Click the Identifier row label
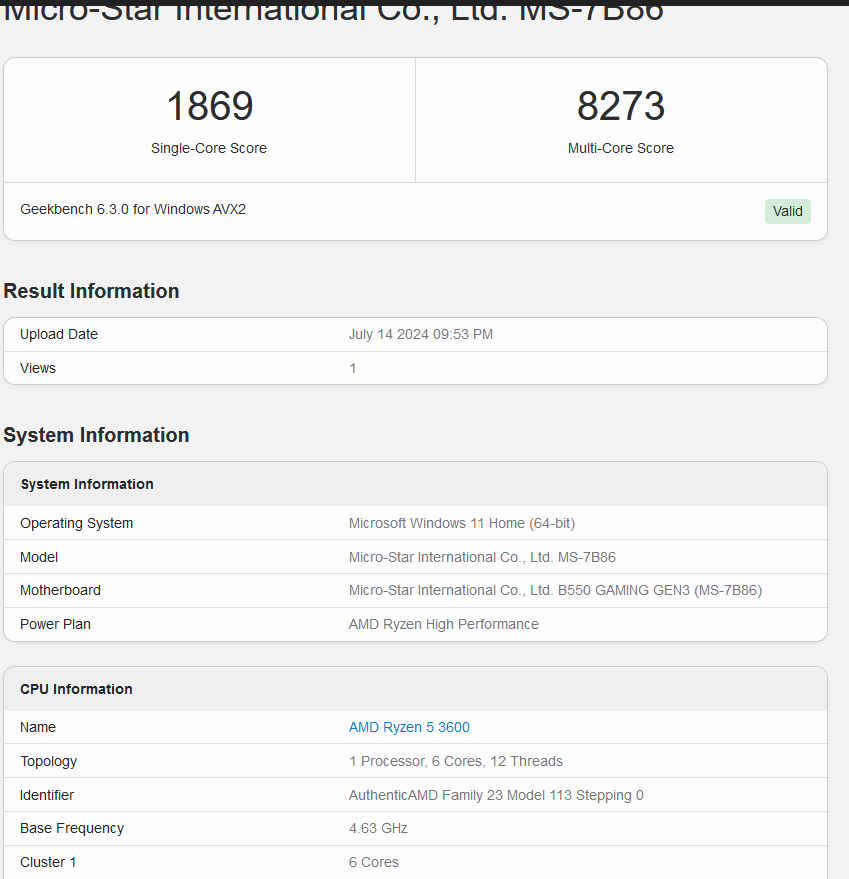 47,795
